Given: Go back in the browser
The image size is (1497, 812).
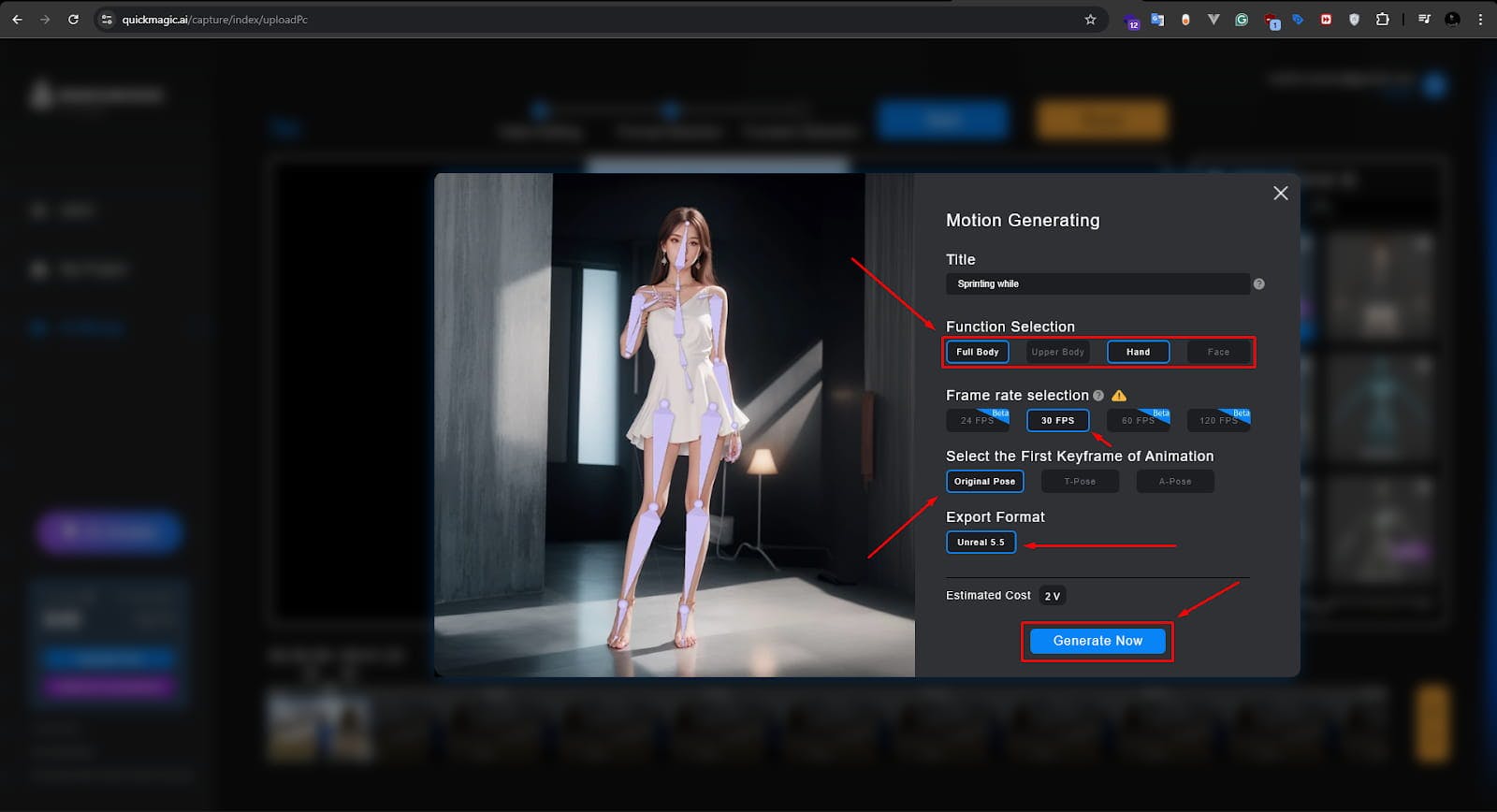Looking at the screenshot, I should (17, 19).
